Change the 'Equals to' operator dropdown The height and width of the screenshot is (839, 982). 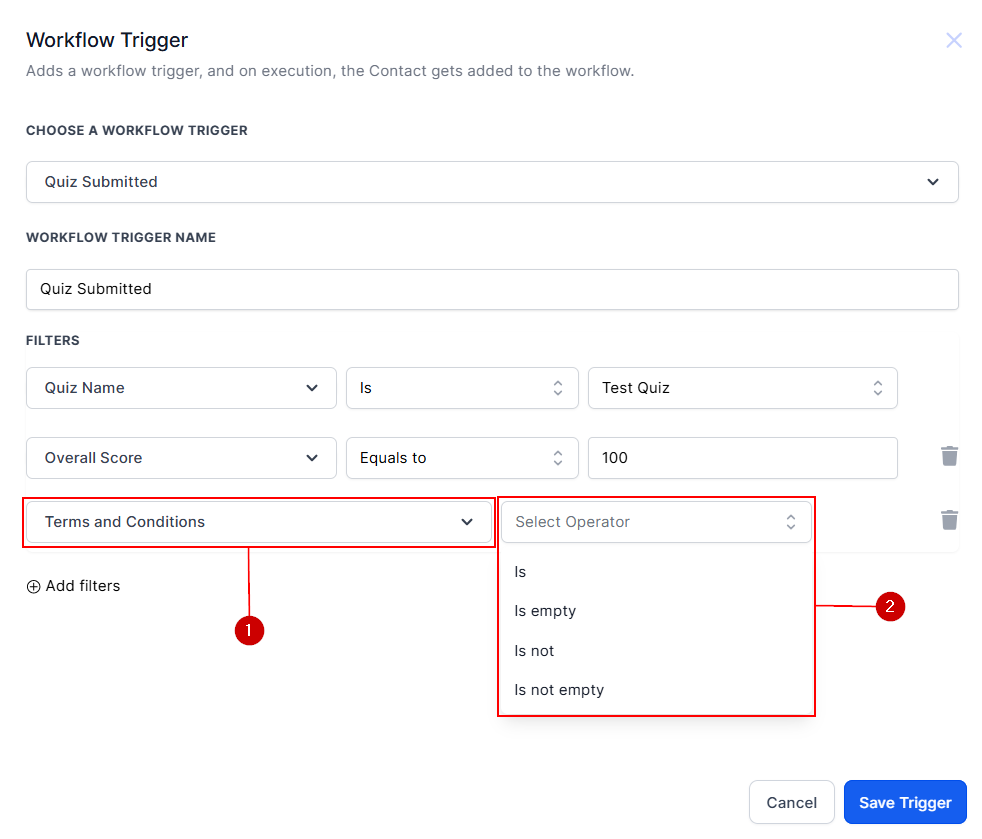click(x=461, y=458)
